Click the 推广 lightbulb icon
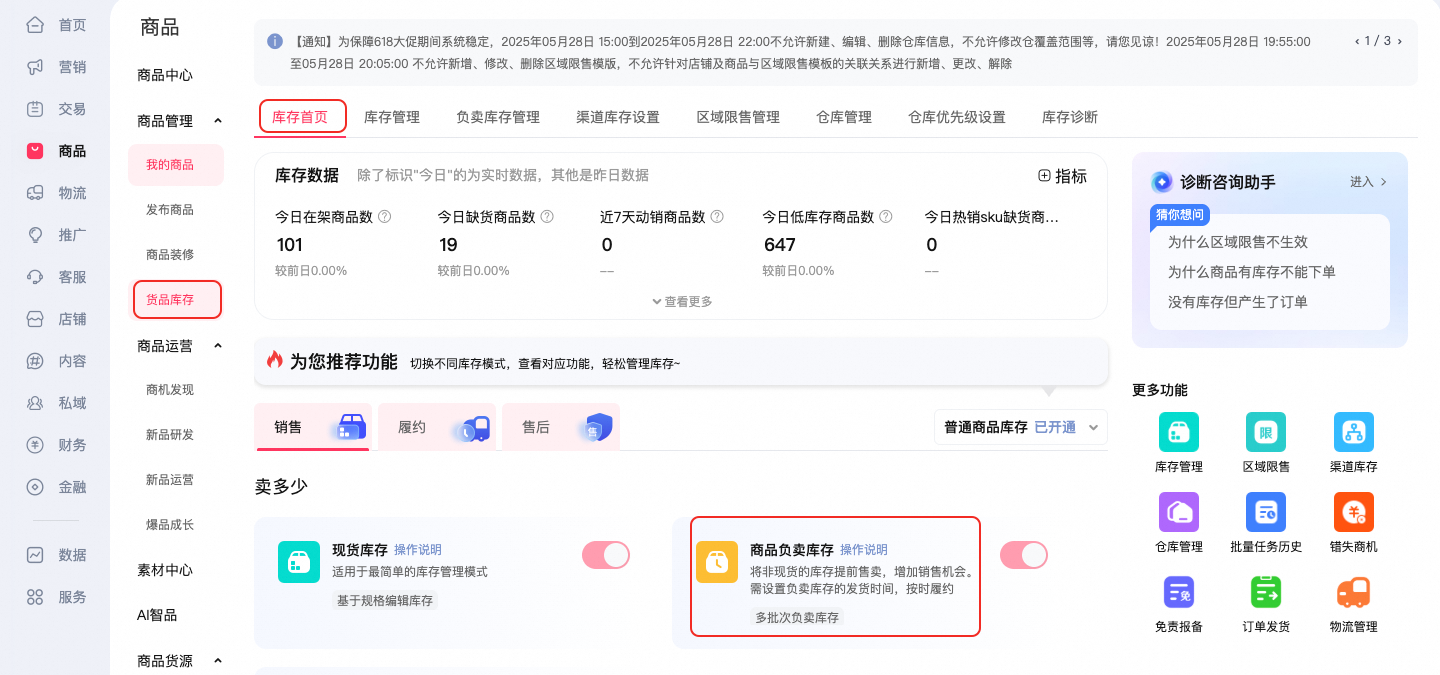This screenshot has width=1440, height=675. coord(35,235)
